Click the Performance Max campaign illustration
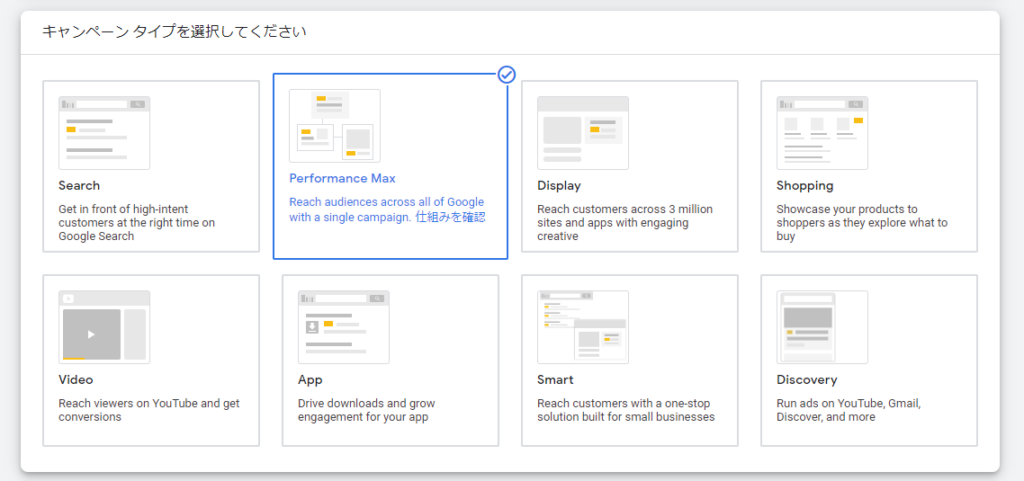 pos(334,126)
